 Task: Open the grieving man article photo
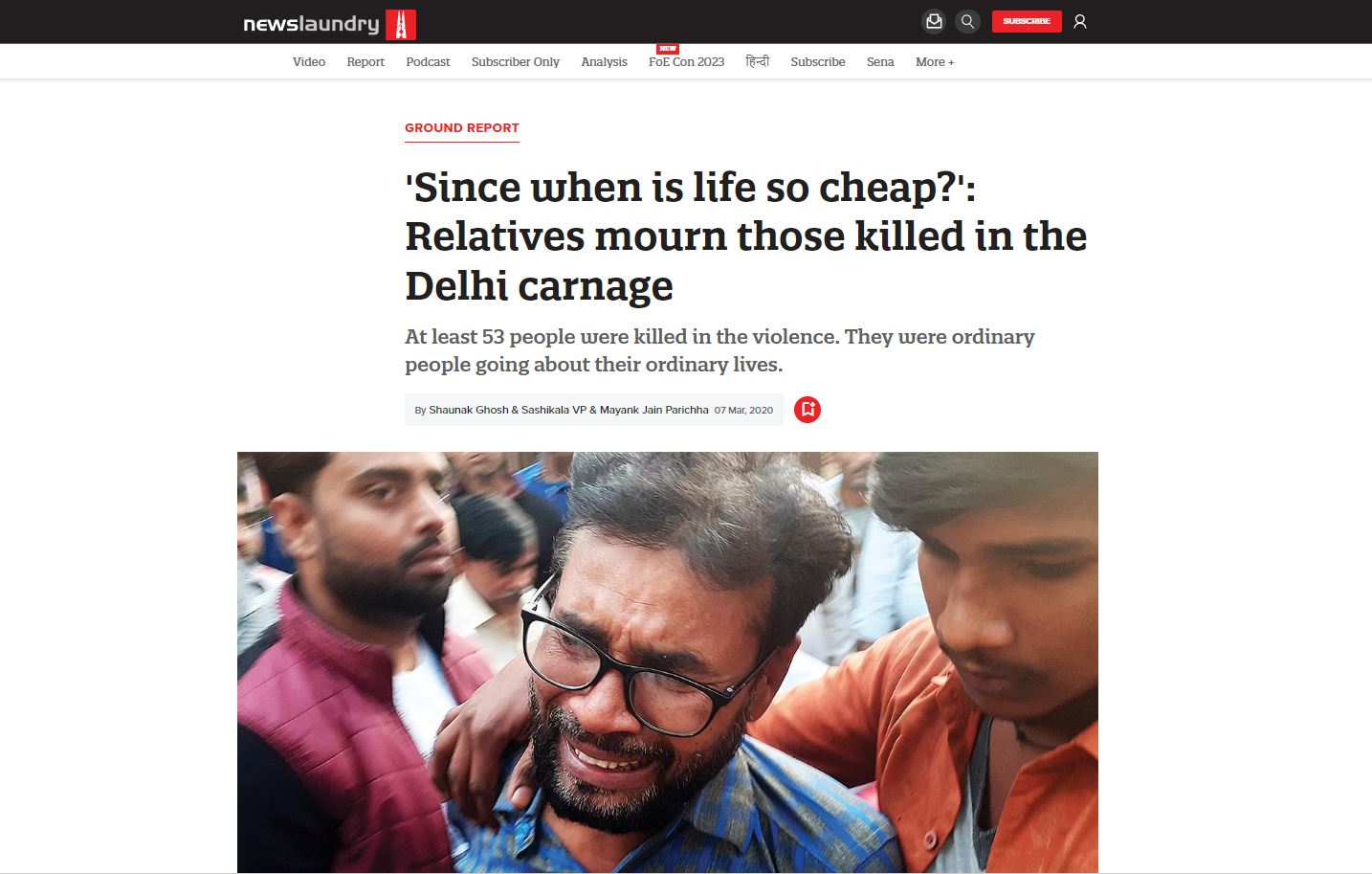click(x=668, y=661)
